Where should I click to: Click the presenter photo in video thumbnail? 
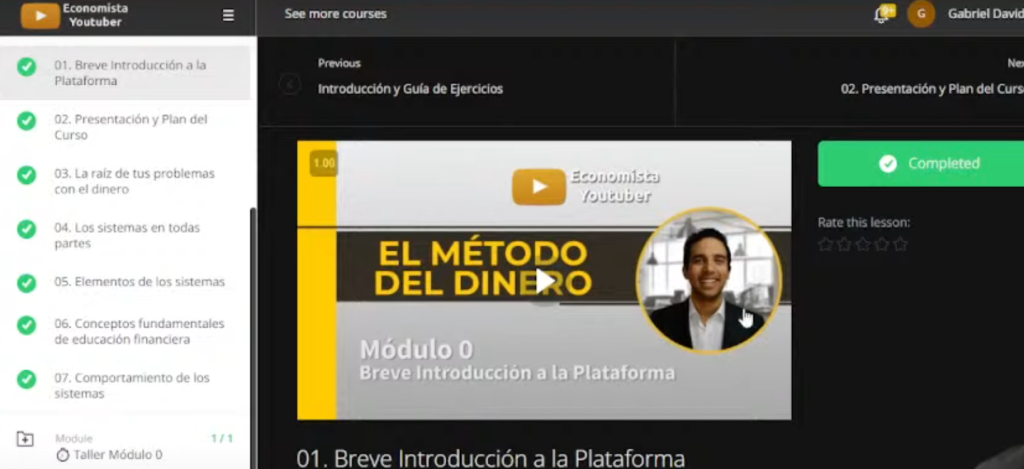(x=709, y=281)
